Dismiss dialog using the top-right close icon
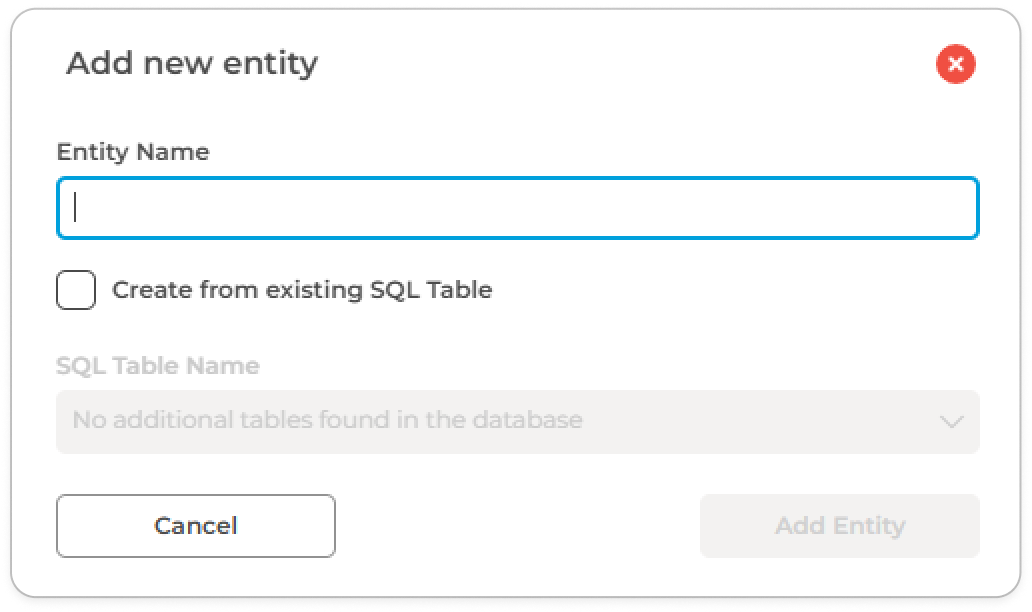This screenshot has height=612, width=1032. pyautogui.click(x=955, y=65)
